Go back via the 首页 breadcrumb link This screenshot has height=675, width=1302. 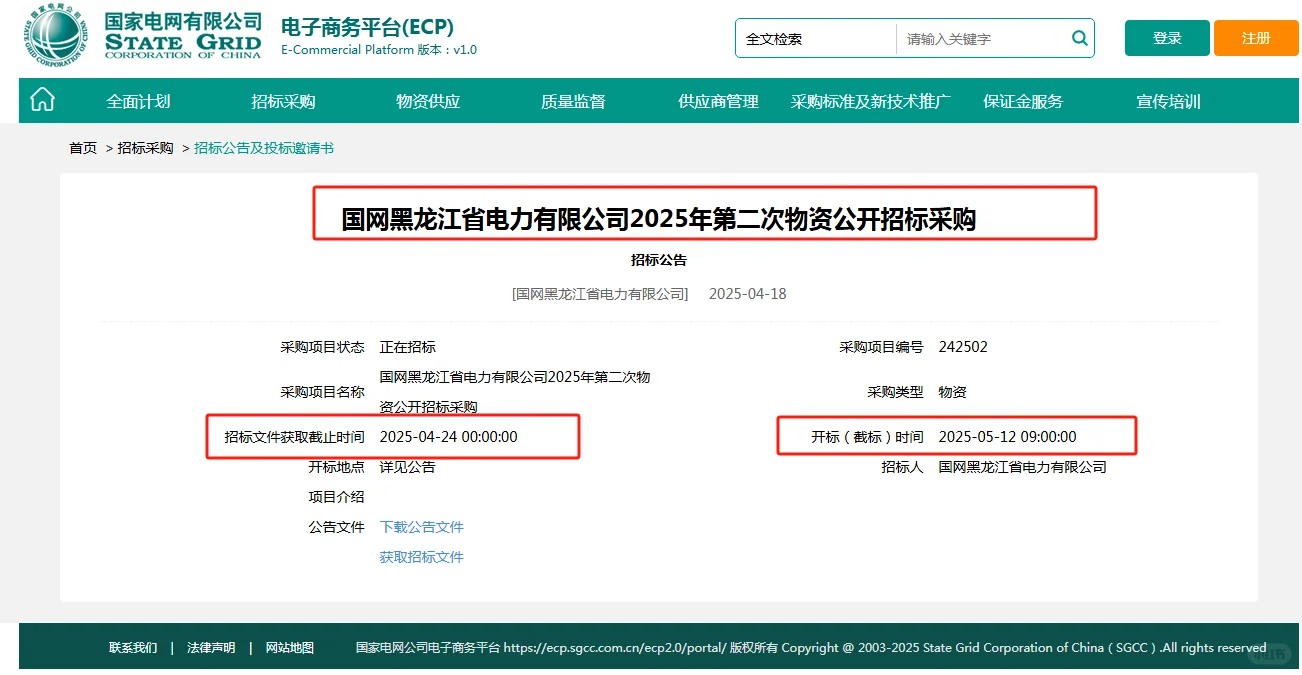click(81, 146)
